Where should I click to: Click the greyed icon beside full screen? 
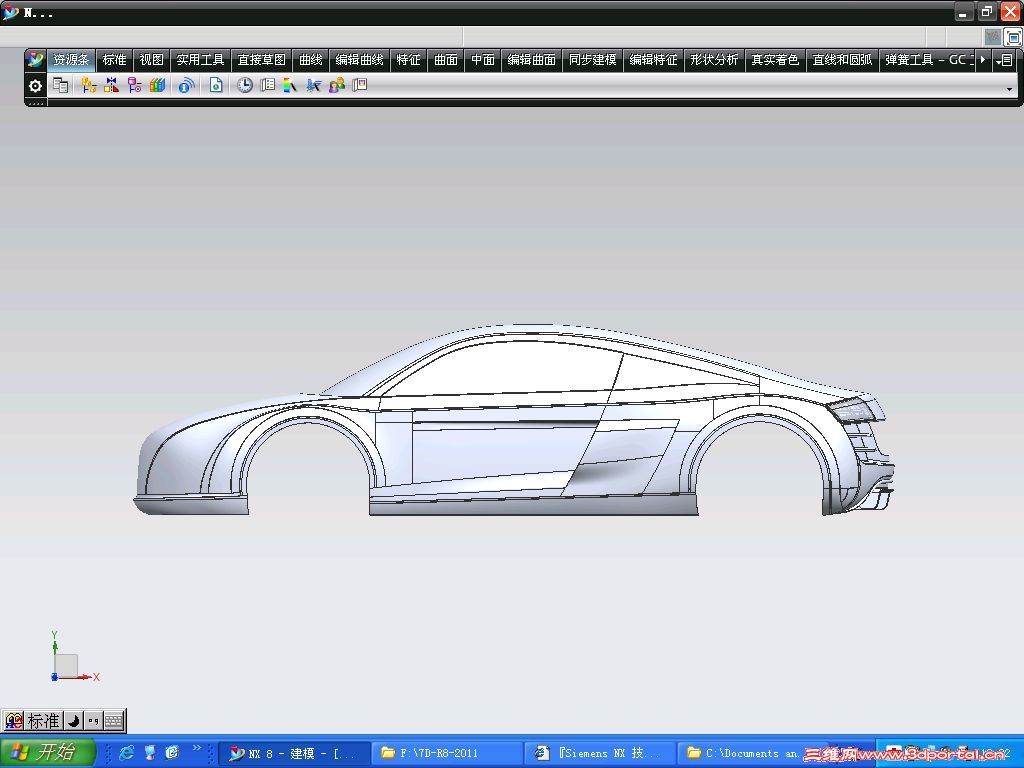coord(993,37)
